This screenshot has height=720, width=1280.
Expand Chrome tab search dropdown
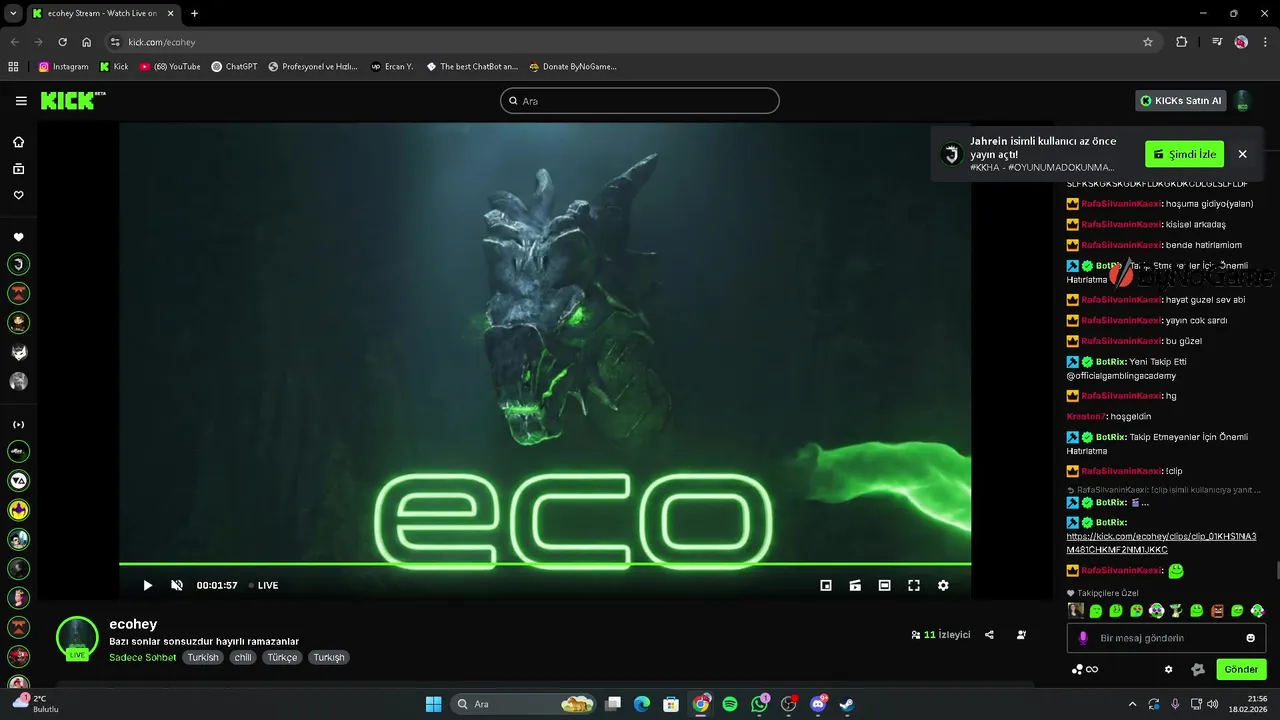[x=13, y=13]
